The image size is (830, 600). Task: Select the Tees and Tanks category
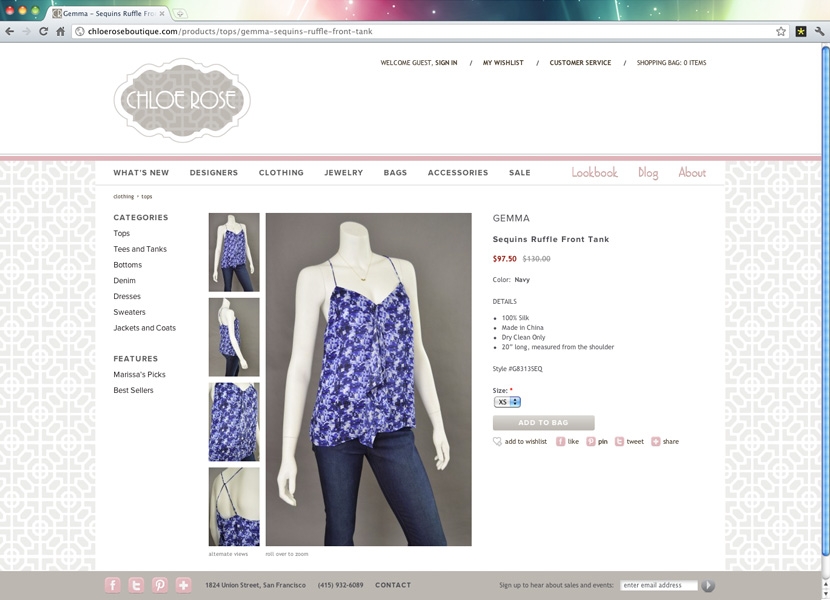tap(140, 249)
